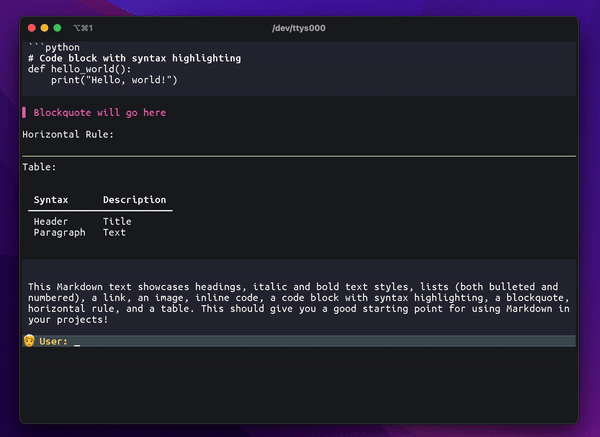Click the Paragraph cell in the table
The image size is (600, 437).
click(60, 233)
